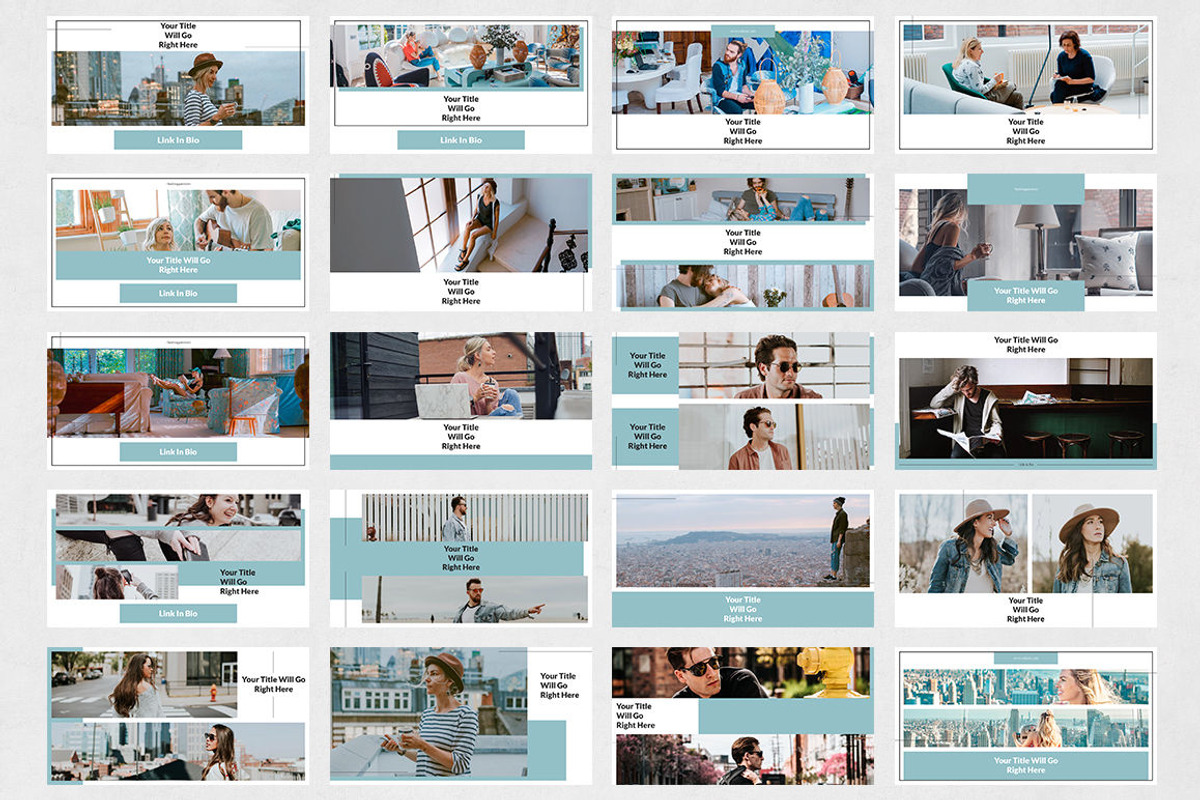Image resolution: width=1200 pixels, height=800 pixels.
Task: Click the title under the rooftop laptop photo
Action: pyautogui.click(x=461, y=437)
